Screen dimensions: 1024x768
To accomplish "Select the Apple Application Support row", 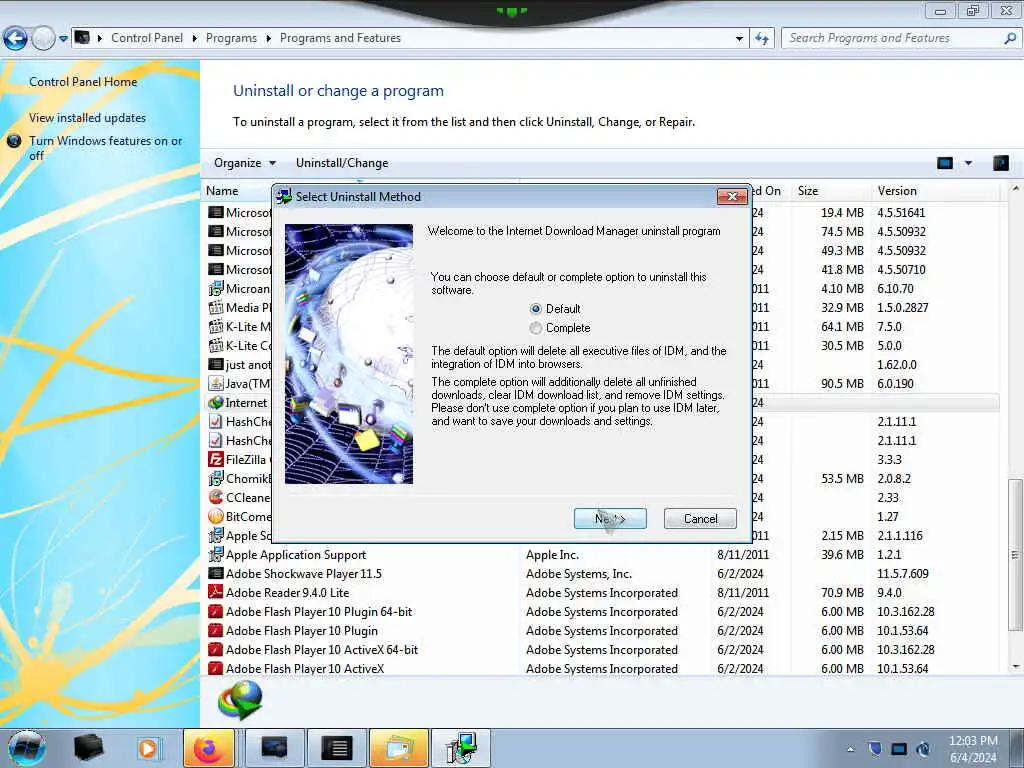I will [x=602, y=554].
